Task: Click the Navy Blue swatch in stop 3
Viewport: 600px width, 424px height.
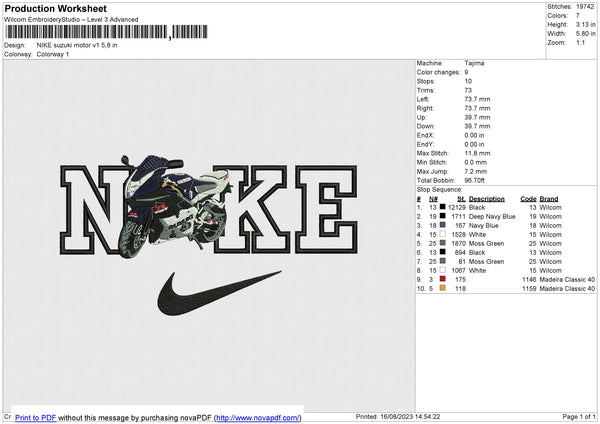Action: tap(443, 225)
